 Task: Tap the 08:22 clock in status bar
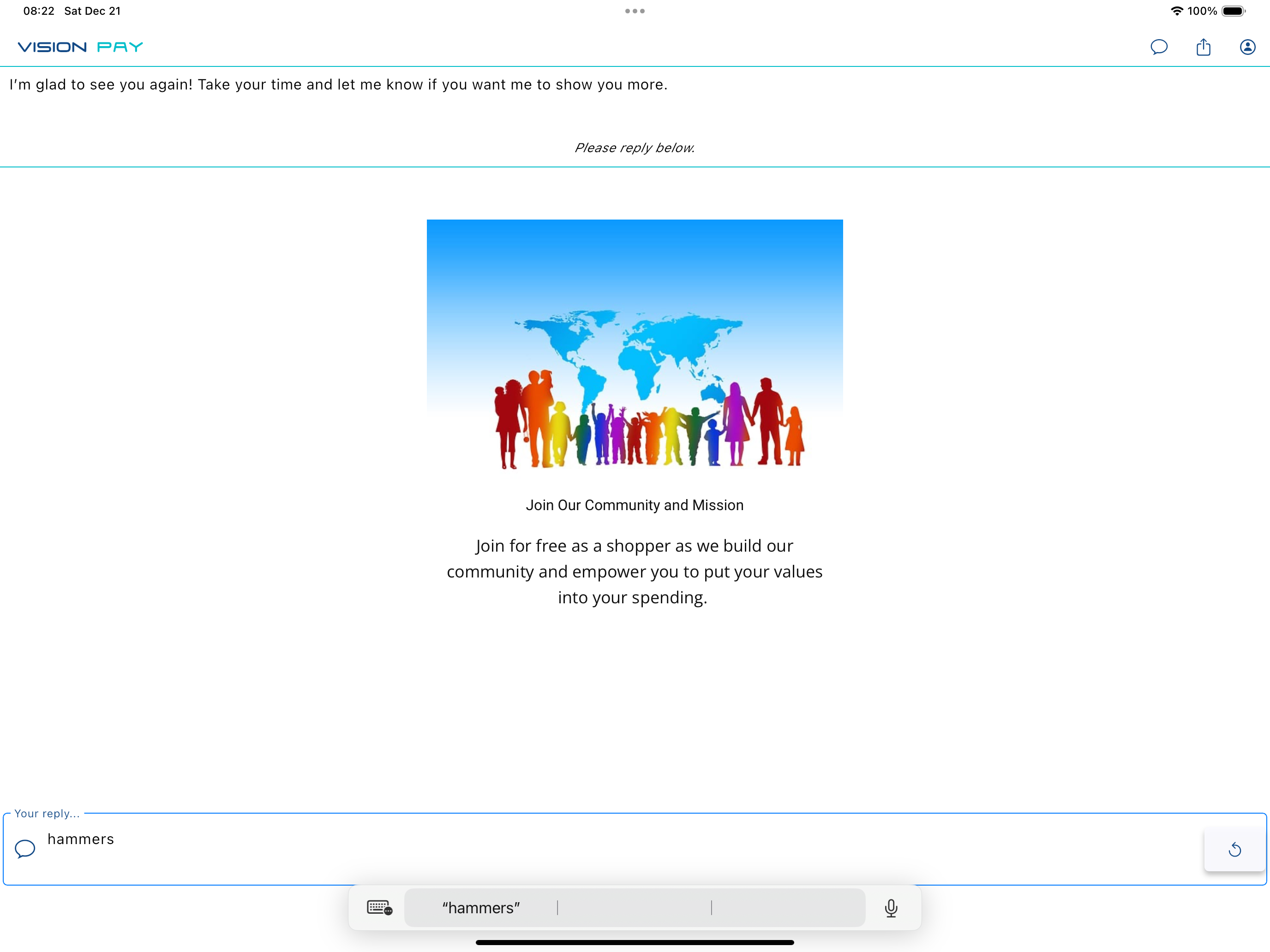(38, 11)
